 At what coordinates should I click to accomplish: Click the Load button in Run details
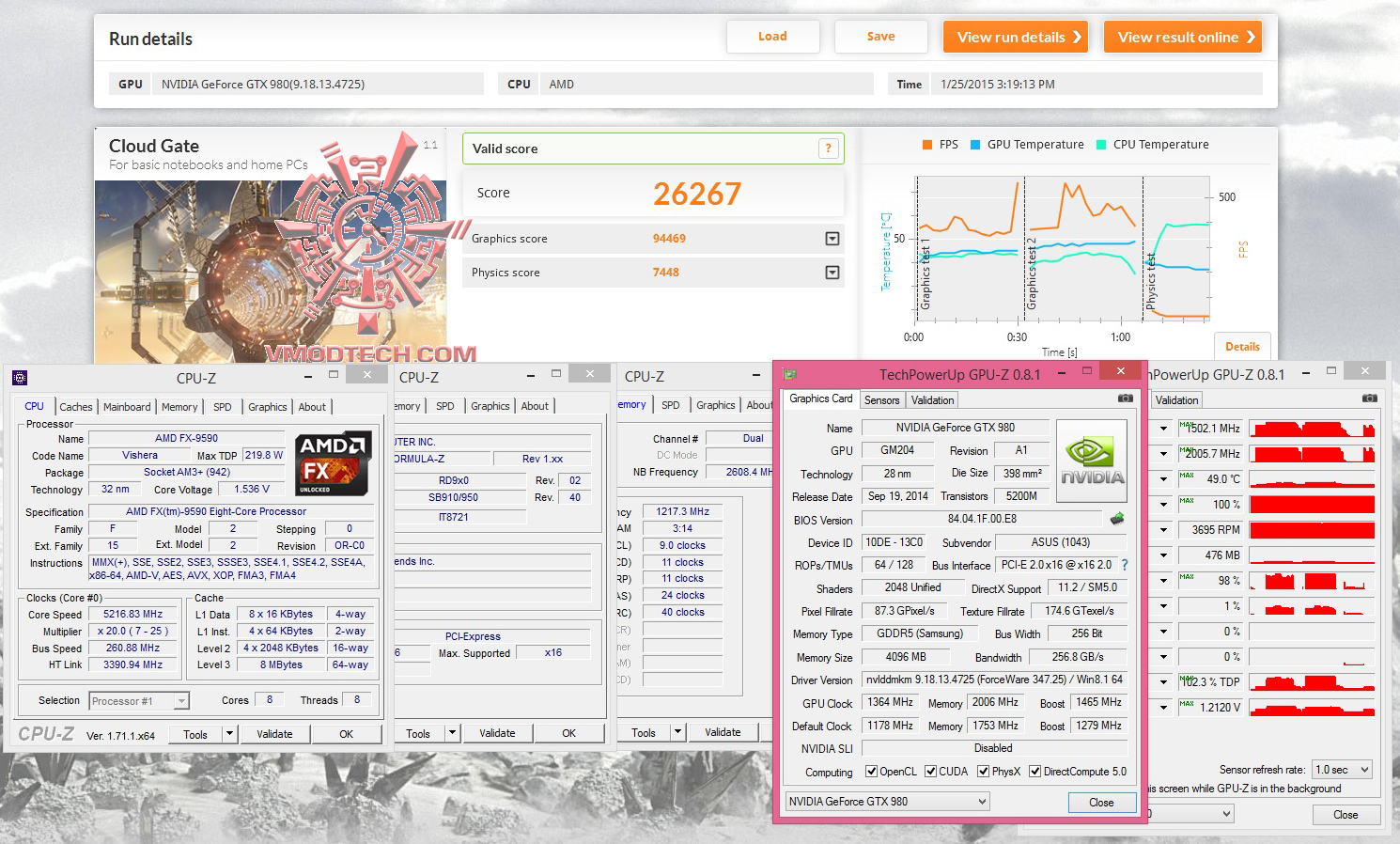click(772, 37)
